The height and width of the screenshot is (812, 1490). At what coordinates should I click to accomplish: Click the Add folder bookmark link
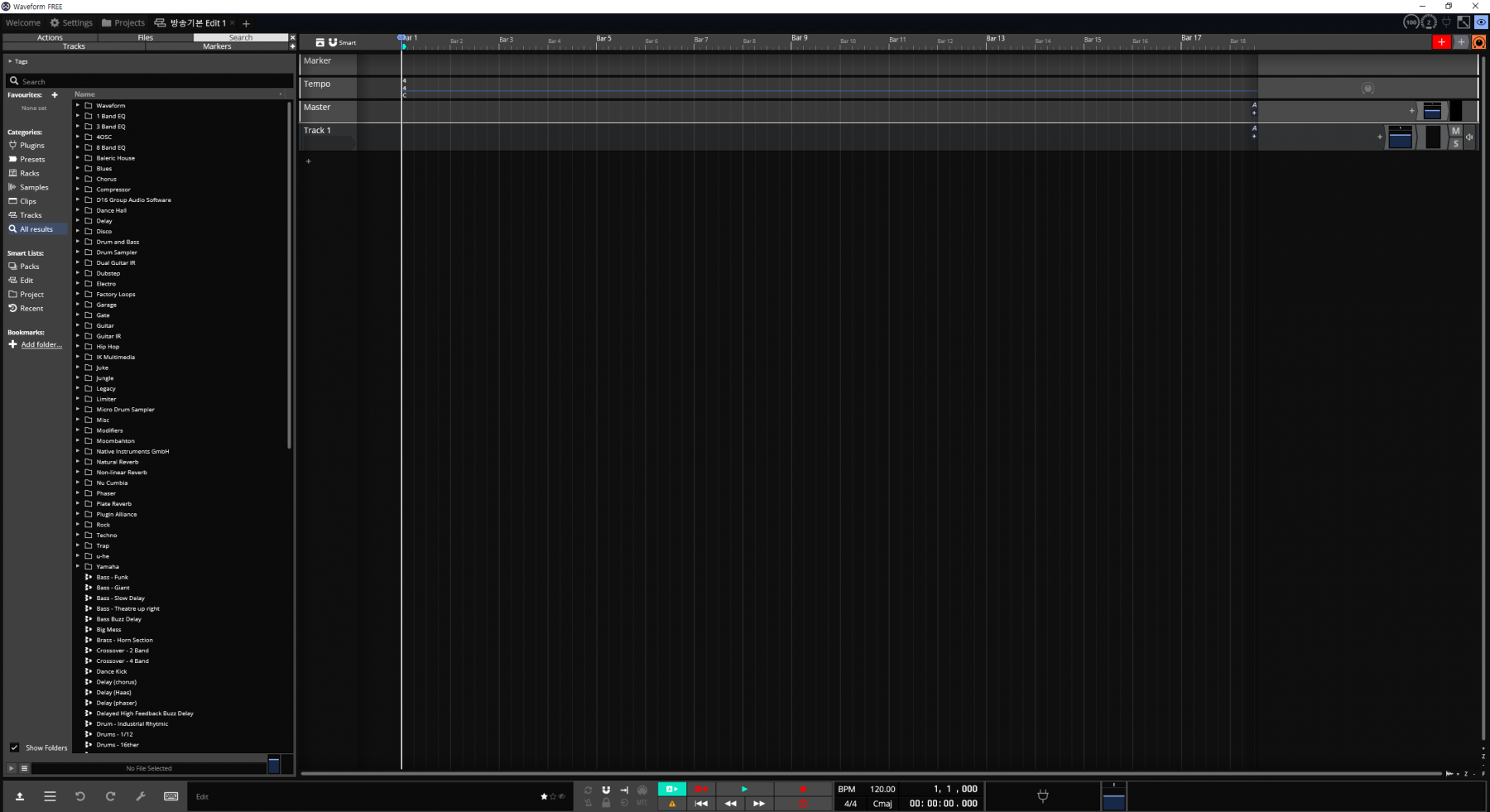point(41,344)
